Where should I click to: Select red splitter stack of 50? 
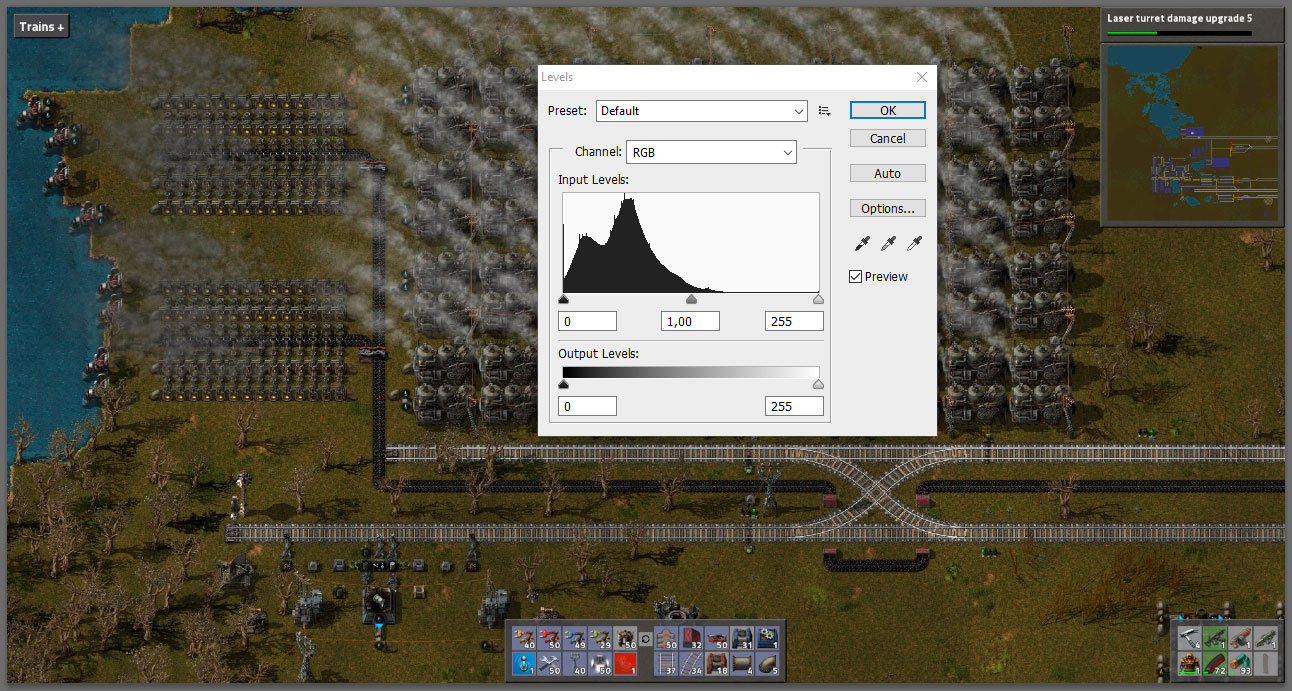pyautogui.click(x=716, y=637)
